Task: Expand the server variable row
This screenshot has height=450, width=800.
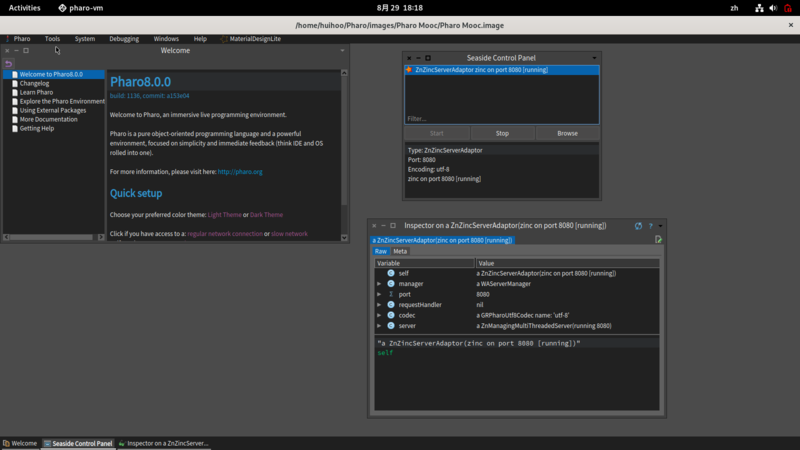Action: point(379,326)
